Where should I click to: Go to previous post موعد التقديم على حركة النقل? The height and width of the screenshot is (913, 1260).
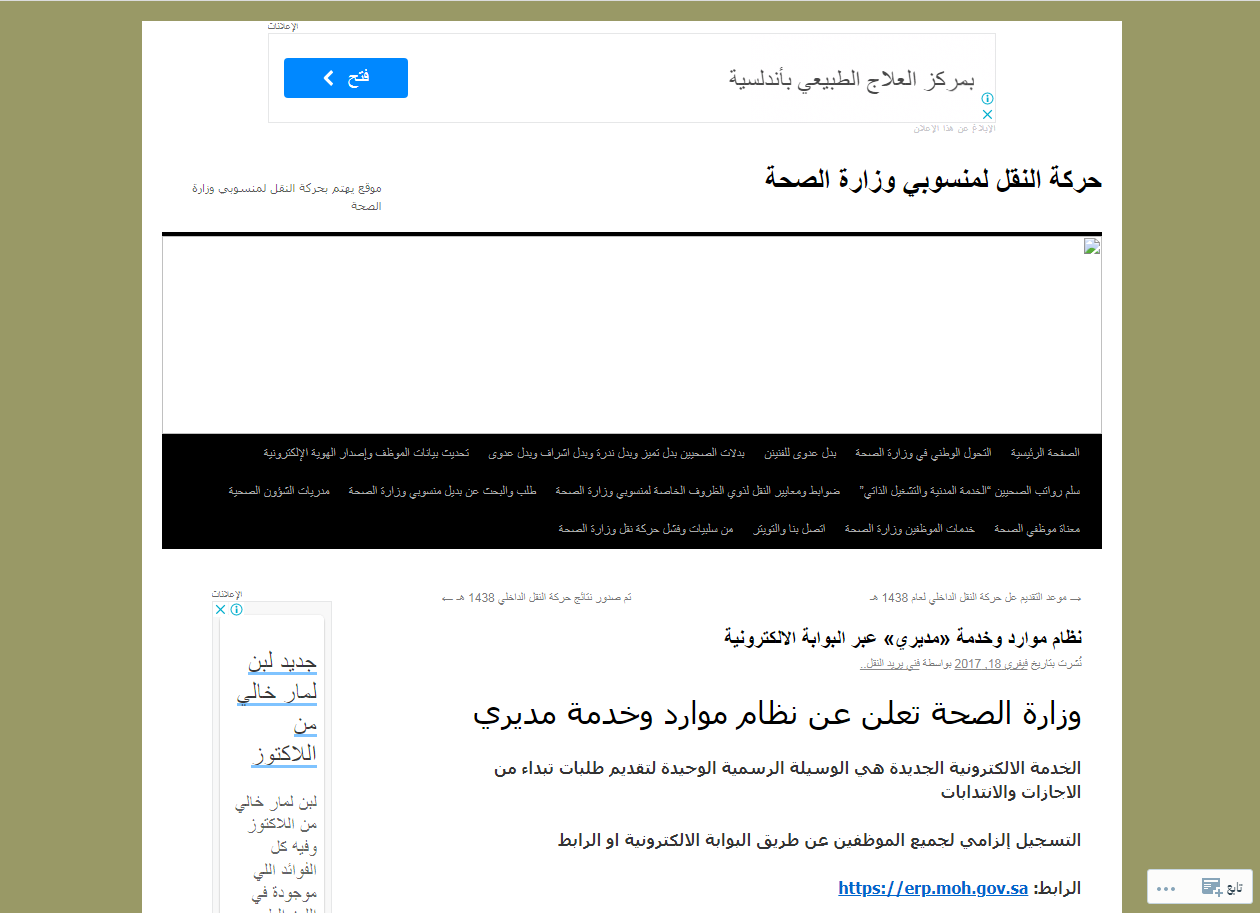(975, 597)
